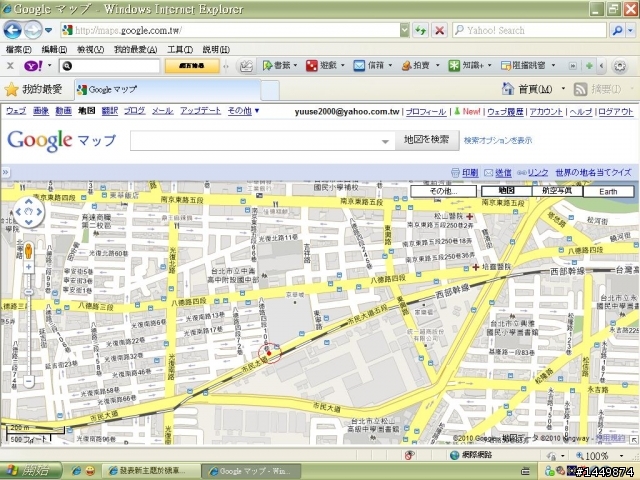
Task: Open a new blank tab
Action: coord(270,90)
